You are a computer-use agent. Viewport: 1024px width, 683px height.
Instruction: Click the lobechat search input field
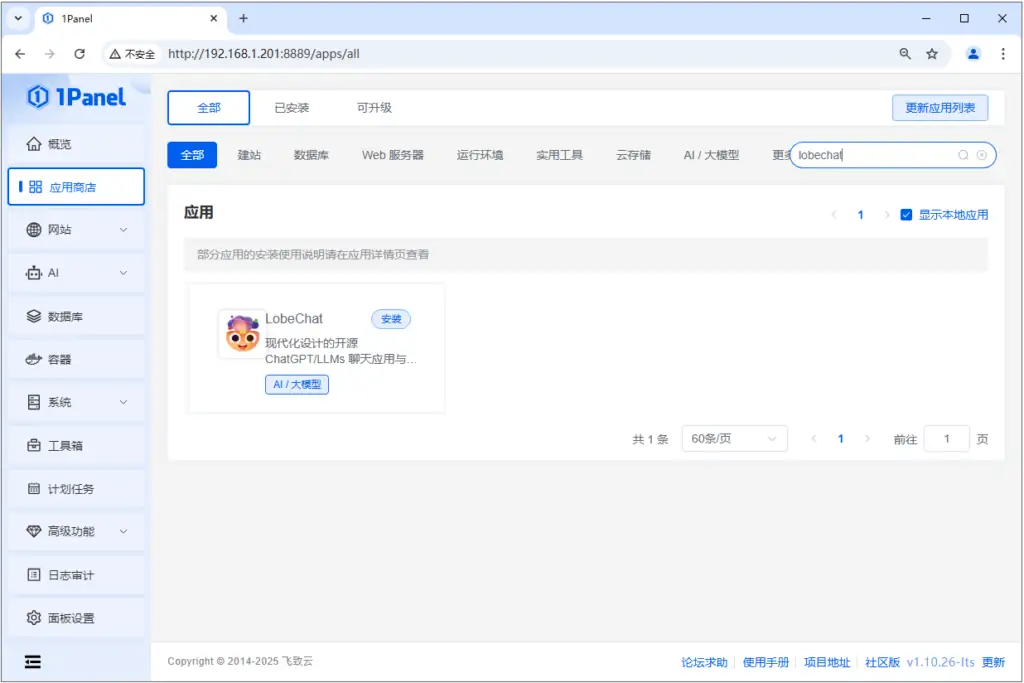[x=880, y=155]
